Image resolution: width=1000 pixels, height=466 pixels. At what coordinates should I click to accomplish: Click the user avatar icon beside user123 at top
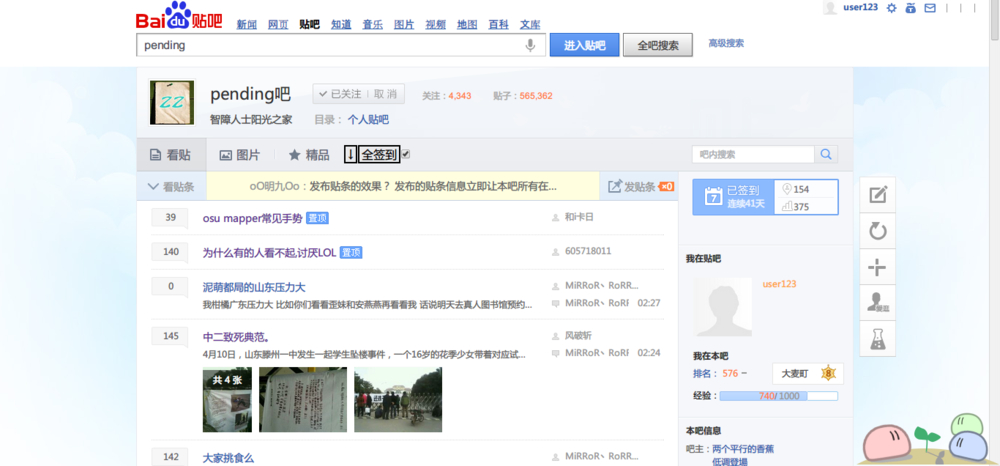tap(830, 8)
